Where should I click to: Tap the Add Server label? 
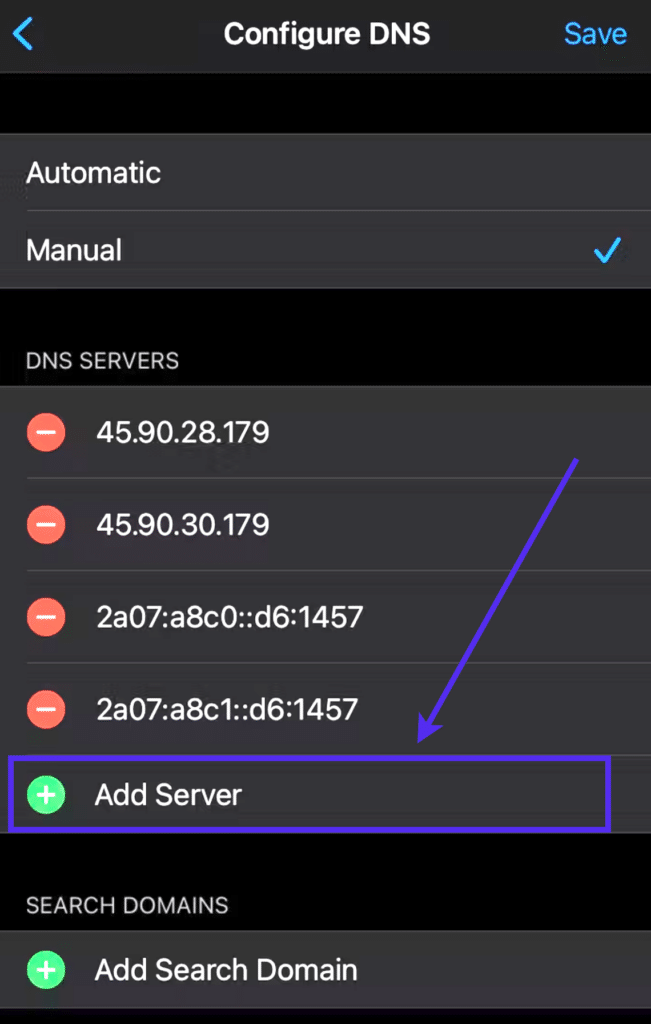[168, 795]
